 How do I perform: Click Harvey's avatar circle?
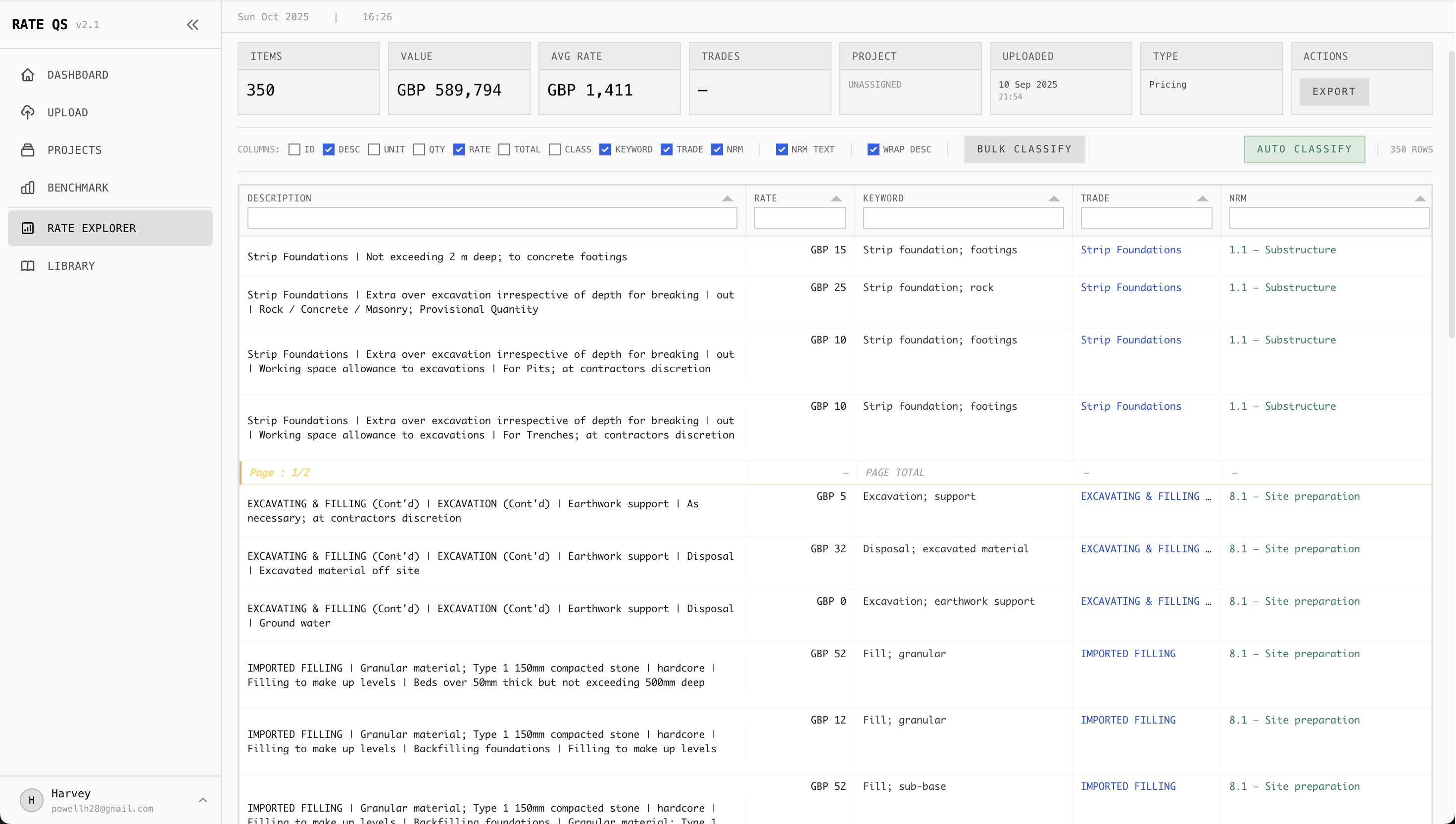pyautogui.click(x=31, y=800)
